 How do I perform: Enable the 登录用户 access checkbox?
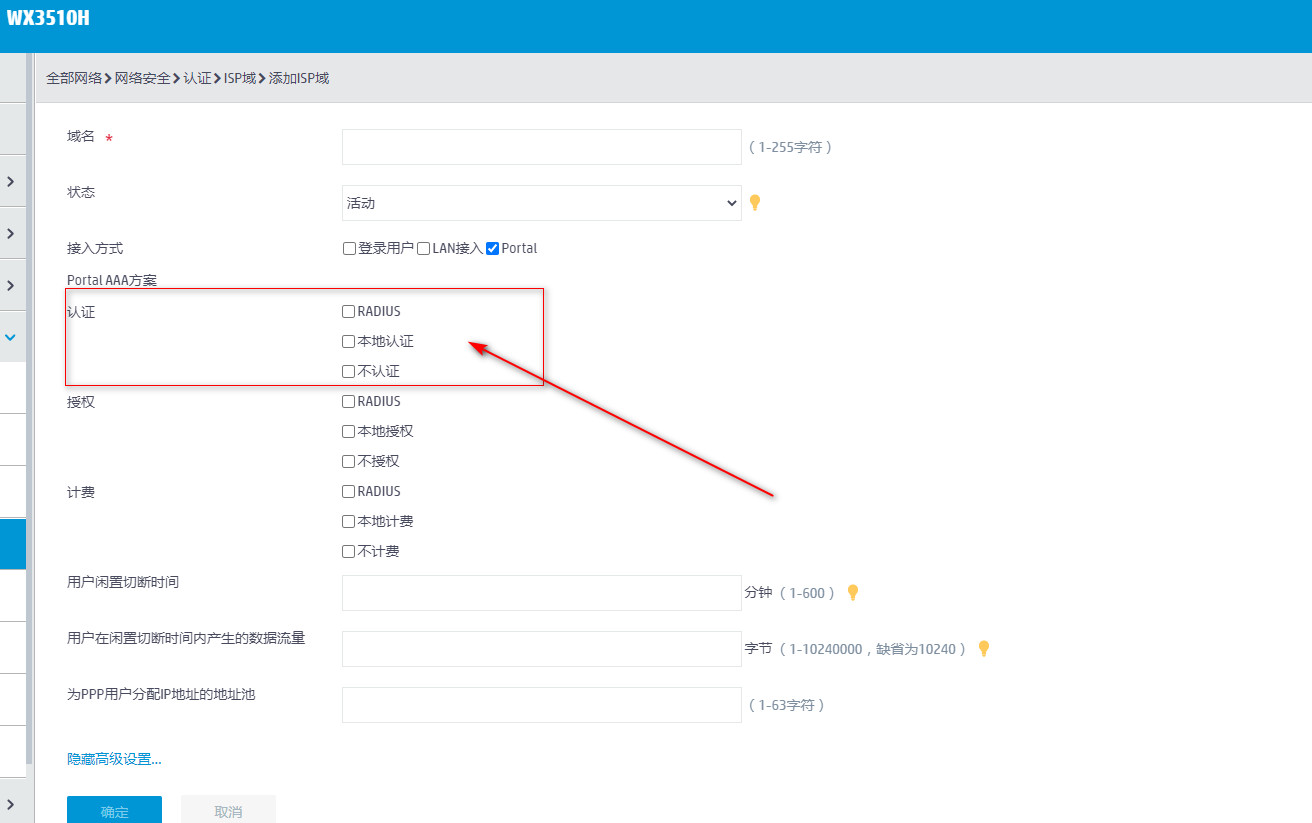tap(349, 248)
